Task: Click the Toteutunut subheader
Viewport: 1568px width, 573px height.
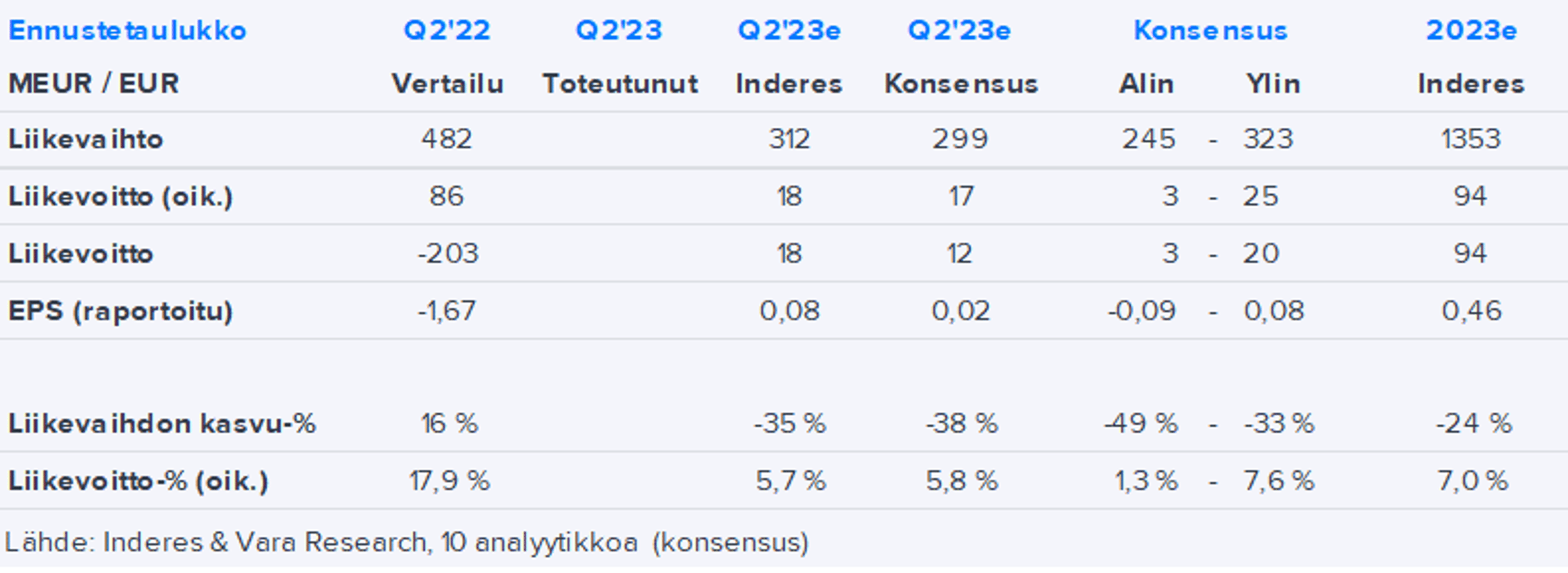Action: [x=620, y=83]
